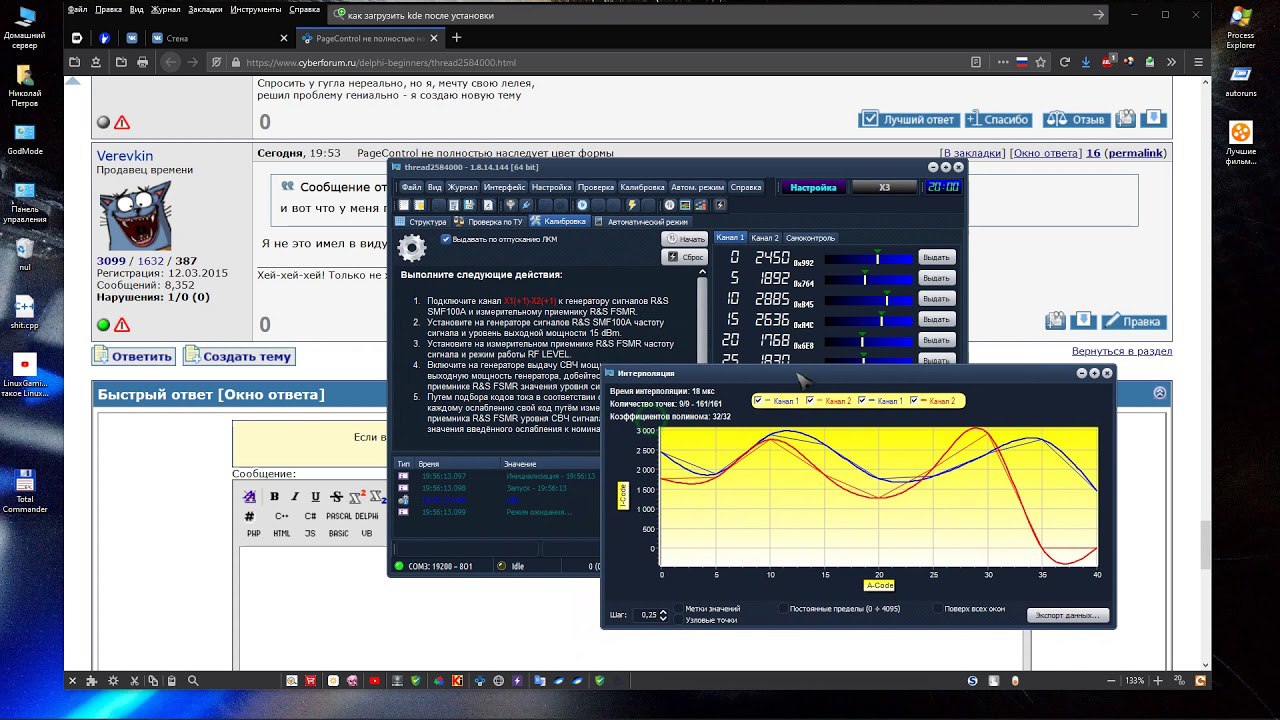Click the Шаг value field 0,25

tap(647, 615)
